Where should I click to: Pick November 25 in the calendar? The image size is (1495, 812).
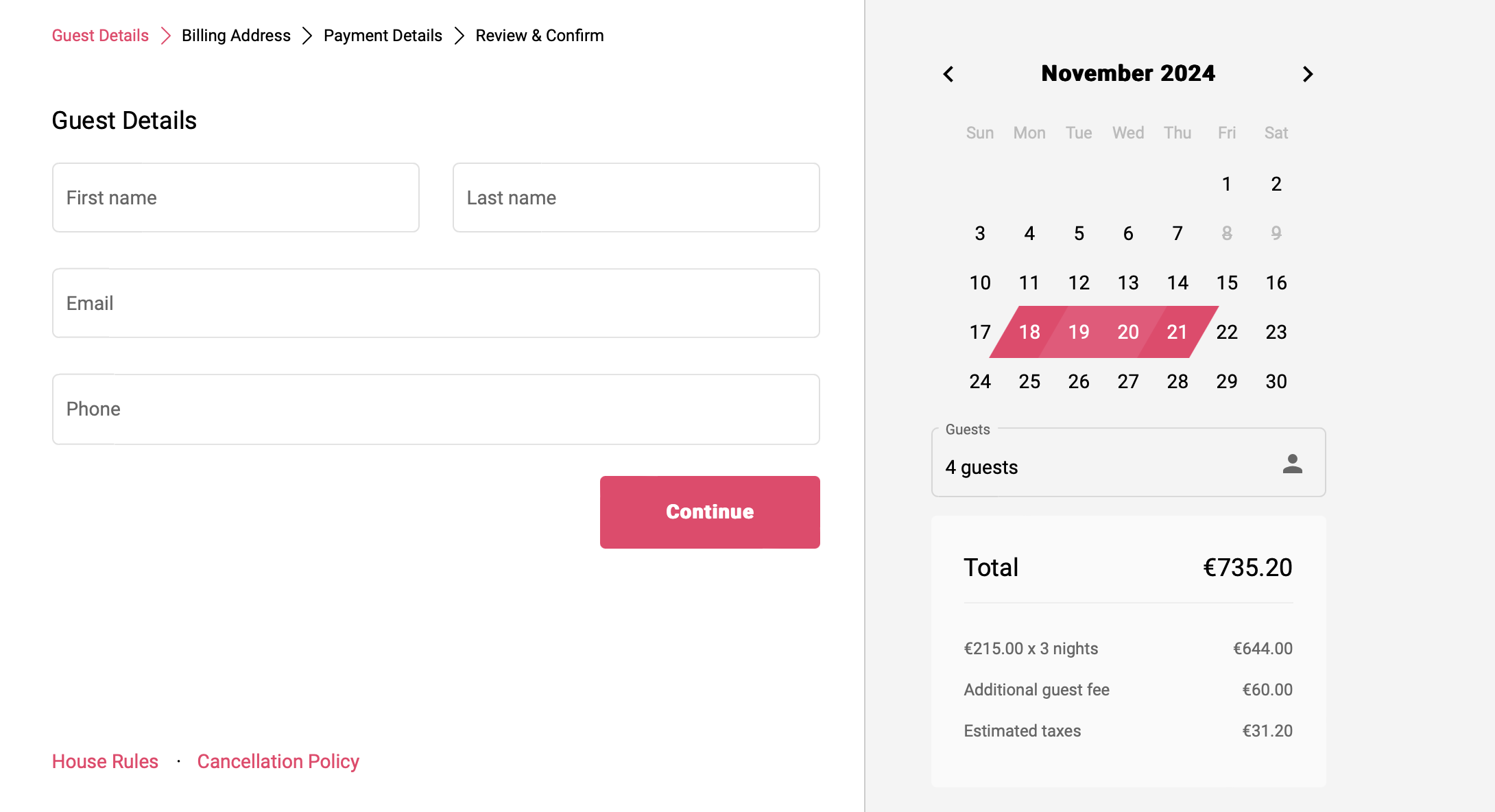click(x=1029, y=381)
